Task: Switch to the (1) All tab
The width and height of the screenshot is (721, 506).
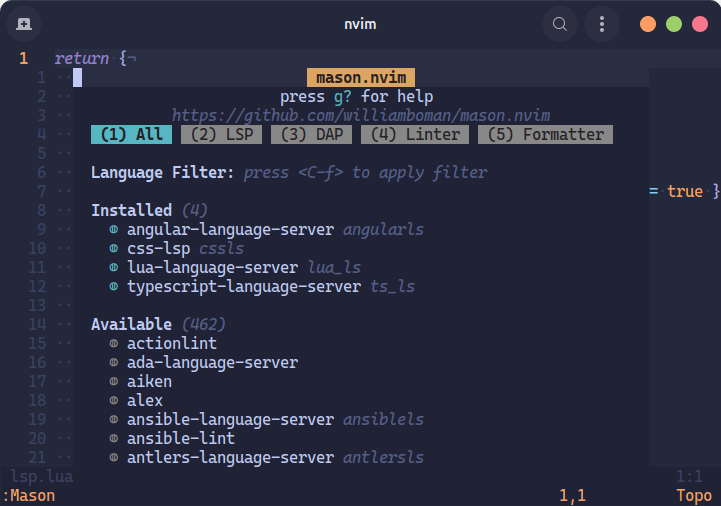Action: [x=132, y=134]
